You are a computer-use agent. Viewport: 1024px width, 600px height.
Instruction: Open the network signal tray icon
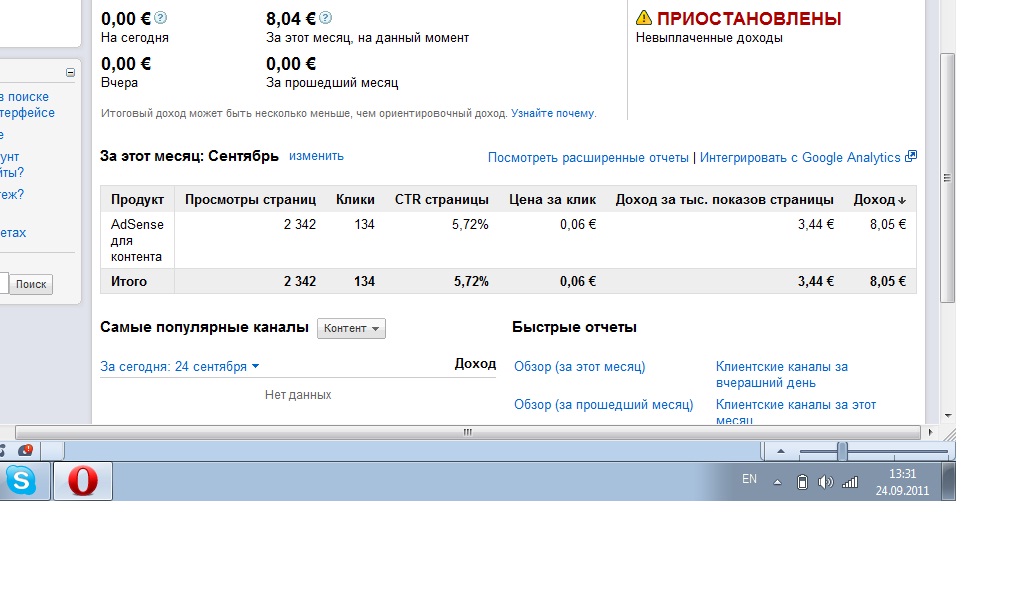(850, 482)
